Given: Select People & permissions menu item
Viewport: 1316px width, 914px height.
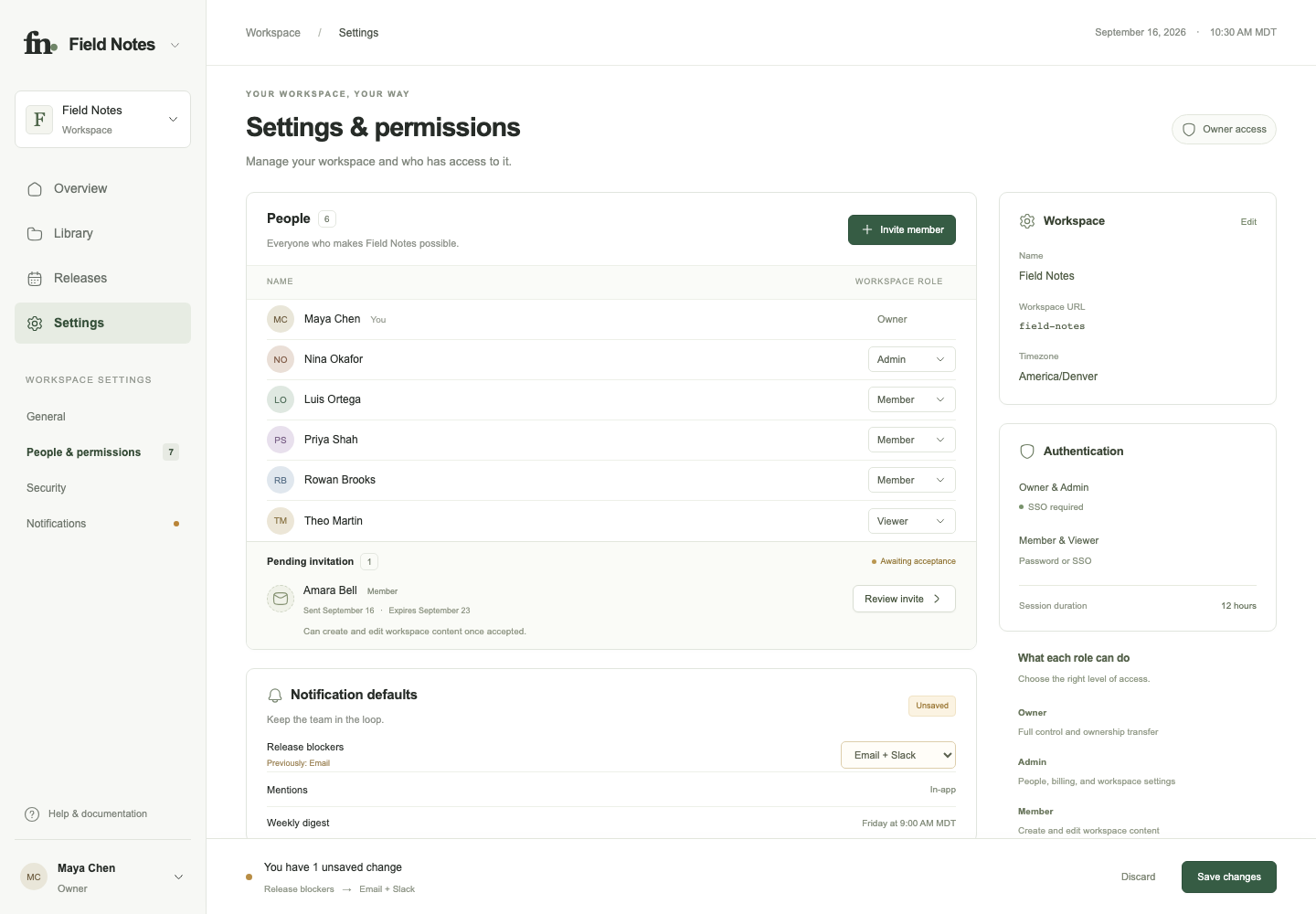Looking at the screenshot, I should (102, 452).
